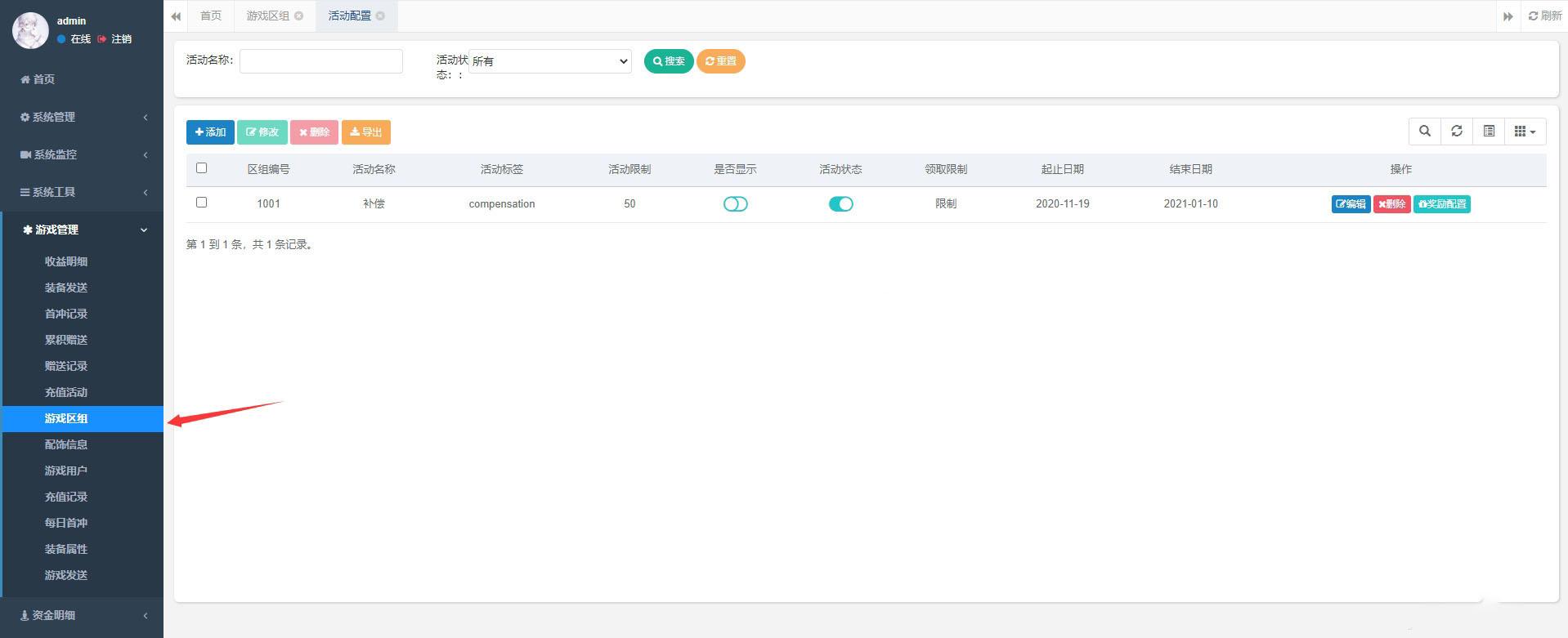Open 赠送记录 in the sidebar

(x=66, y=366)
